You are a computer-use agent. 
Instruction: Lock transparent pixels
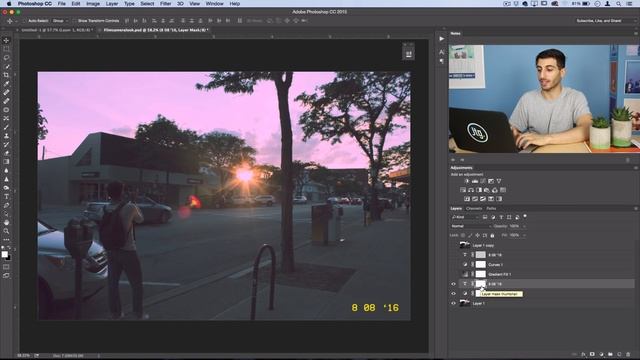point(463,236)
